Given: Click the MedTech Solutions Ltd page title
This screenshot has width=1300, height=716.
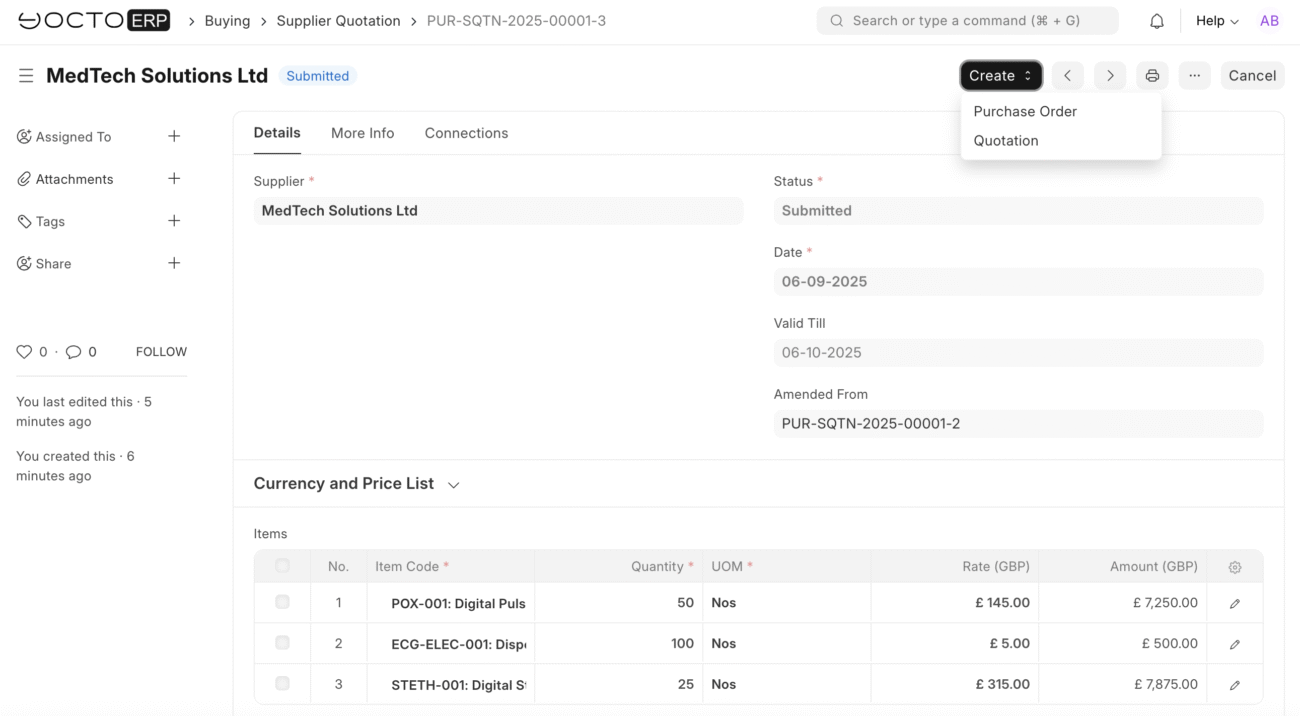Looking at the screenshot, I should [x=157, y=76].
